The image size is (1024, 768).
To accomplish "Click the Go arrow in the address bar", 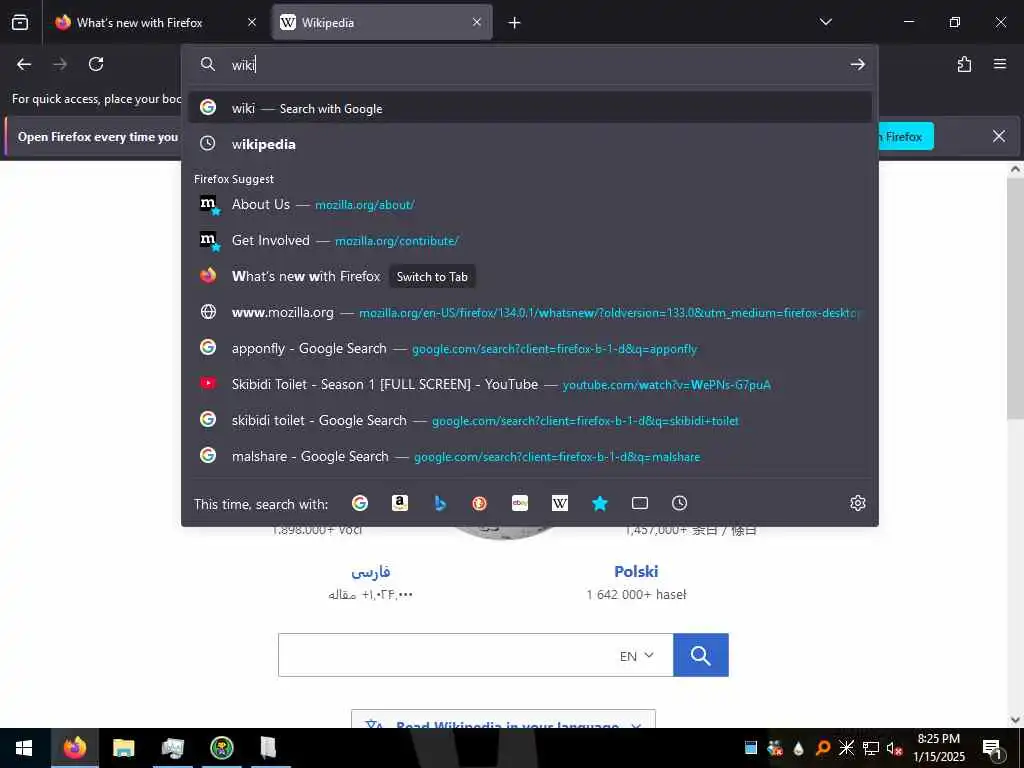I will tap(857, 64).
